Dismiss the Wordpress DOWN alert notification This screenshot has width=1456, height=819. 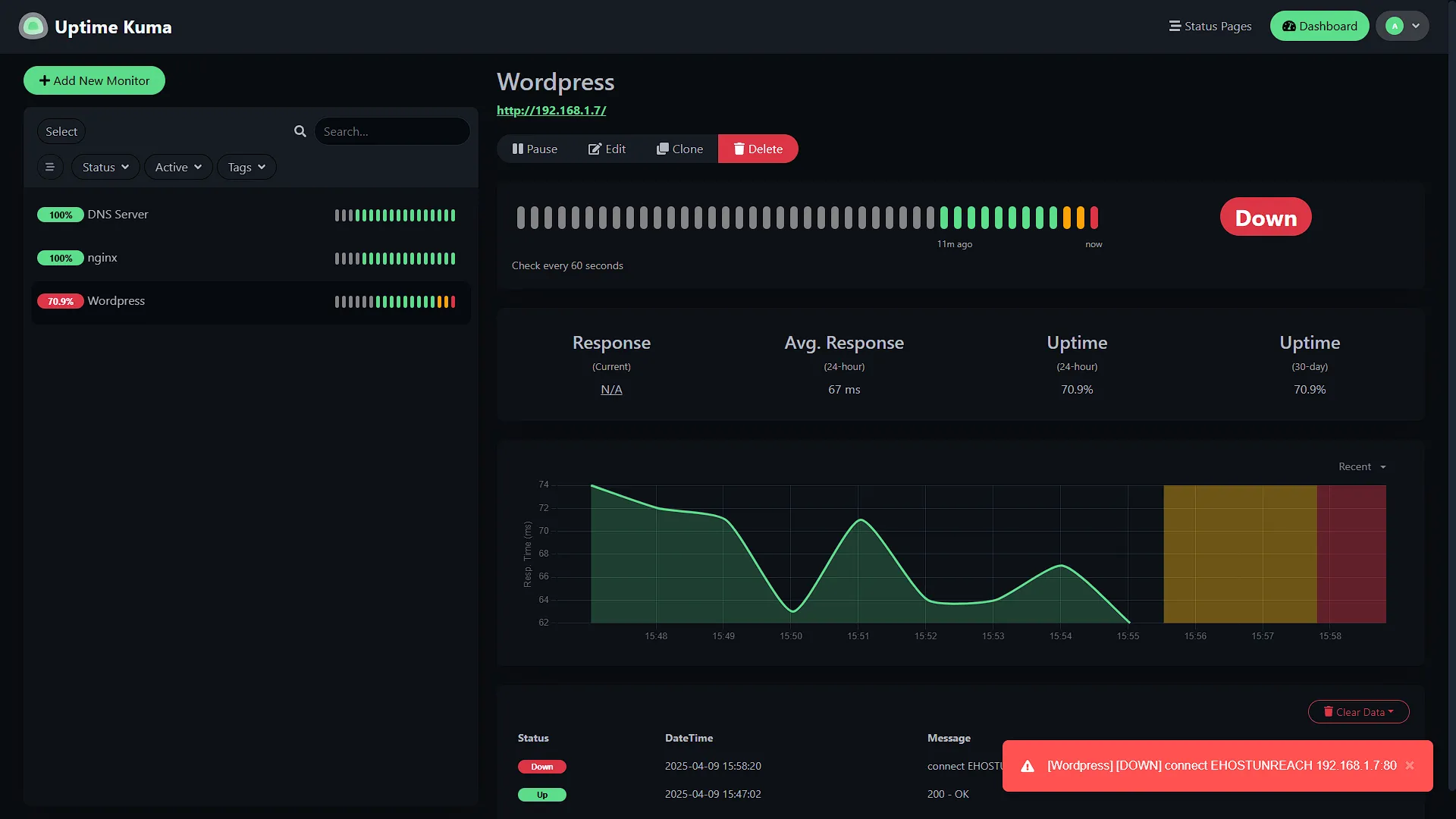click(1410, 766)
